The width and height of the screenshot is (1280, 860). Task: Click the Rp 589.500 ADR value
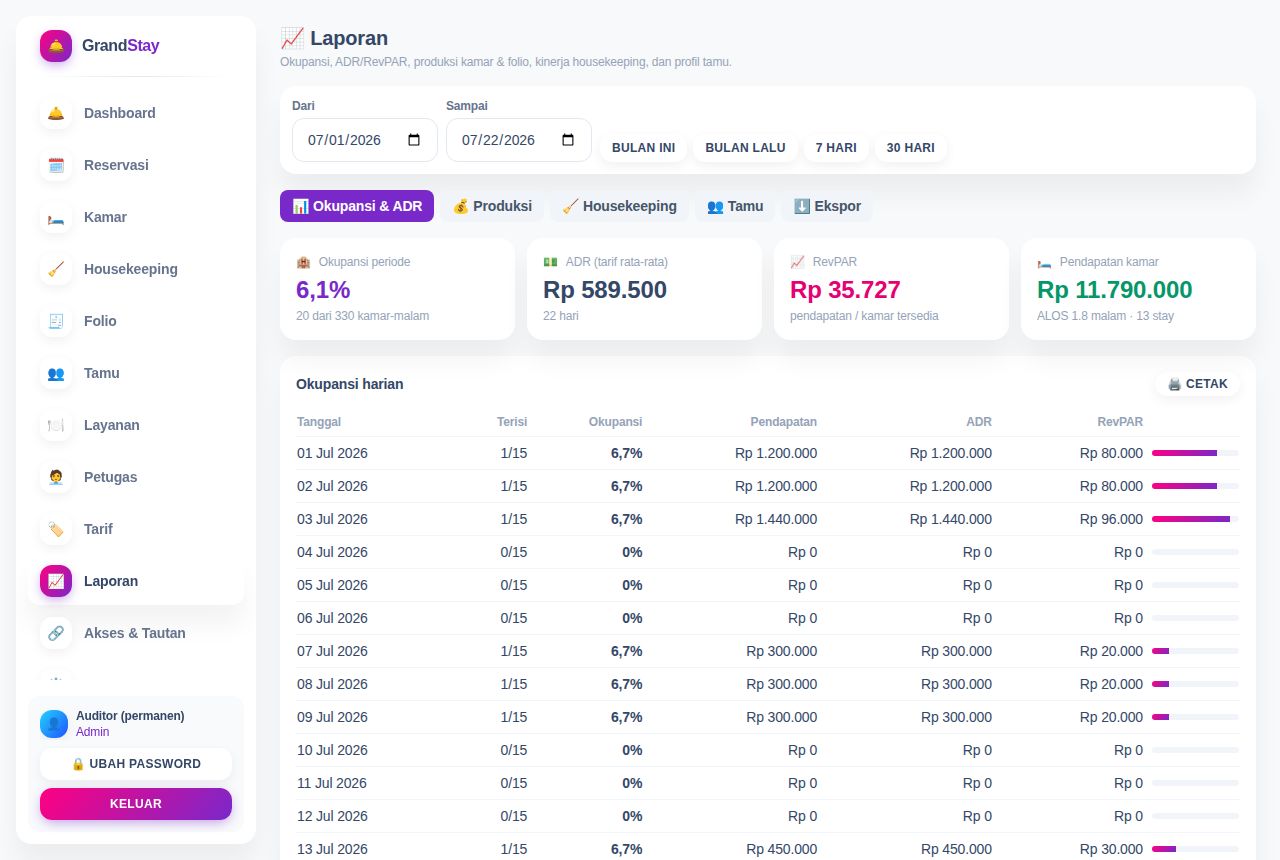pyautogui.click(x=605, y=290)
